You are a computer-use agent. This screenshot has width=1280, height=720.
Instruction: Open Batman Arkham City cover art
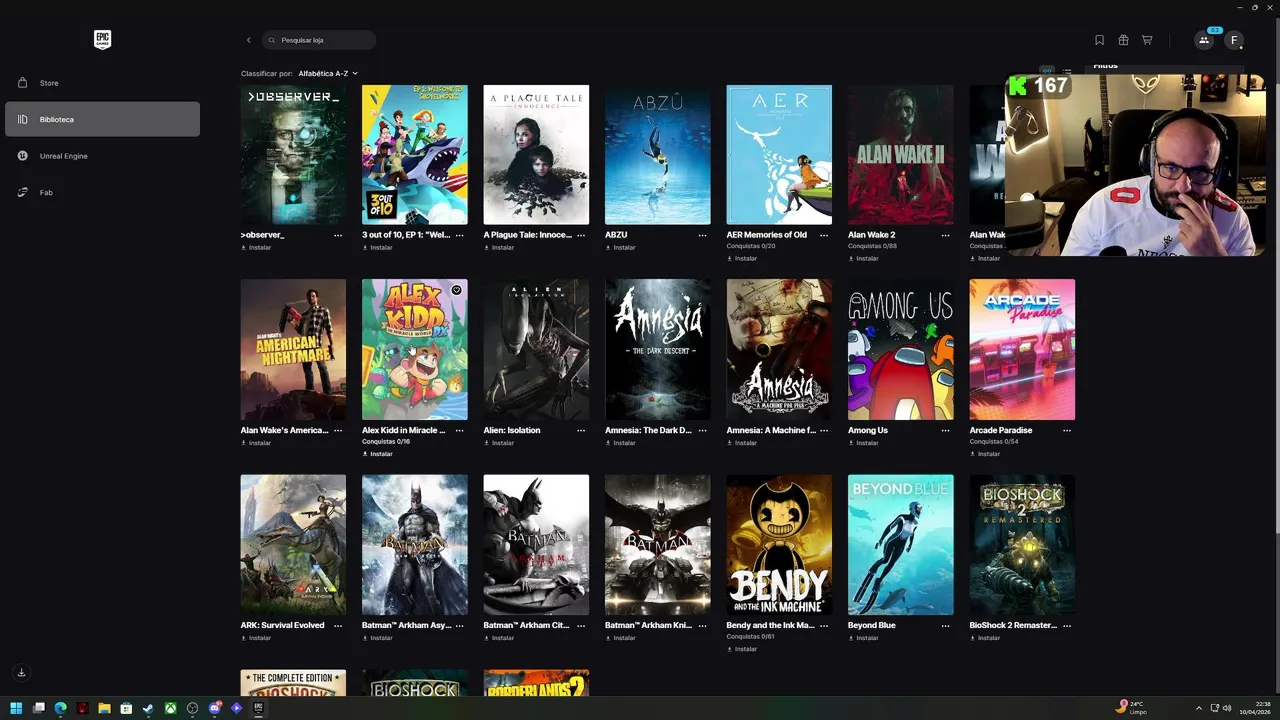(536, 545)
